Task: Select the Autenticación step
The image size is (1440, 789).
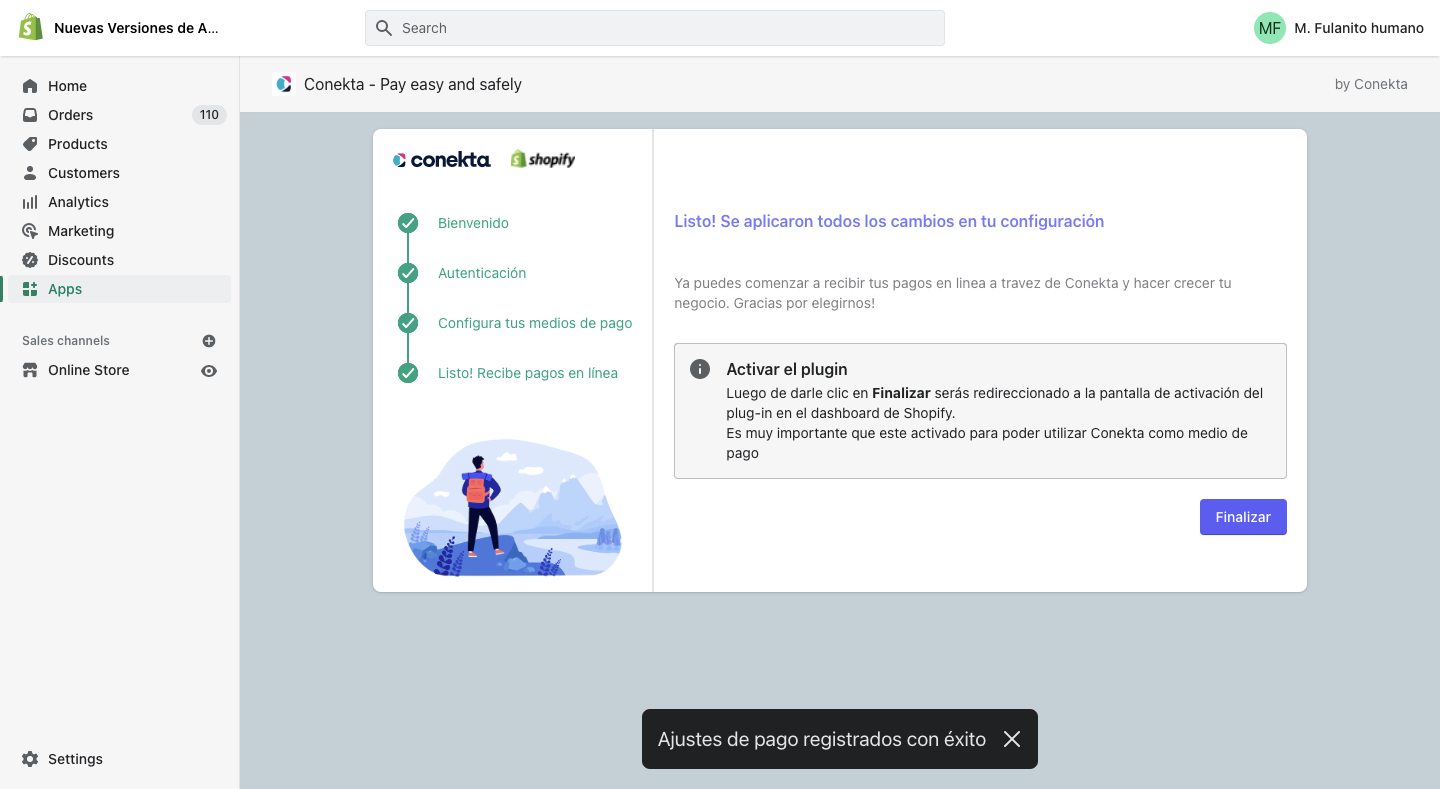Action: (x=482, y=273)
